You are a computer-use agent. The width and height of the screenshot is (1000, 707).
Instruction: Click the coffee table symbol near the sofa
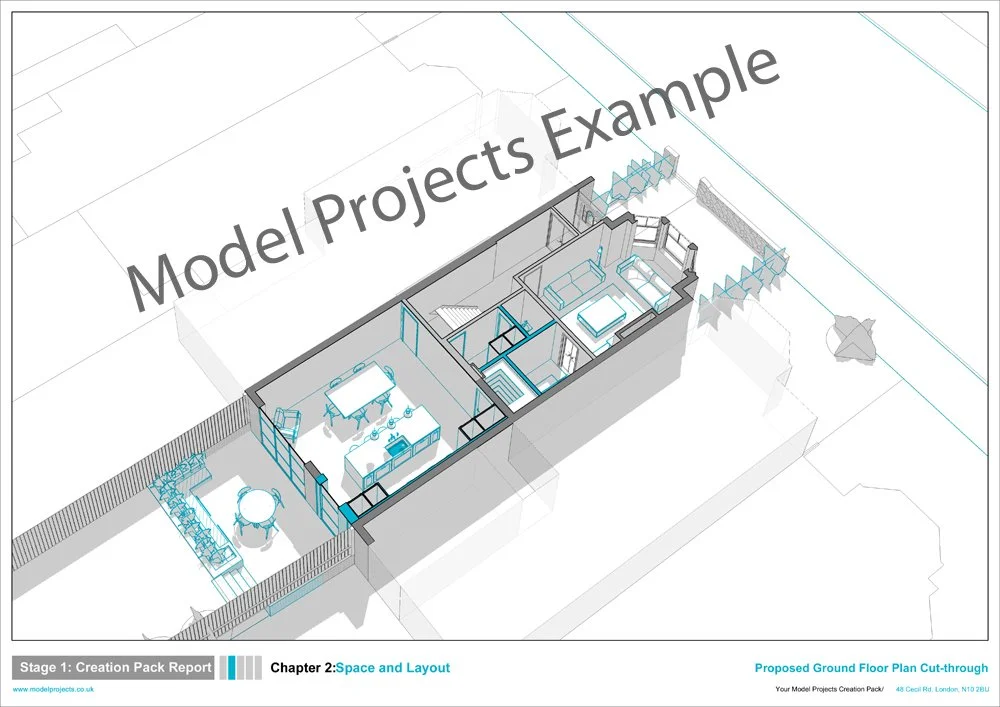601,314
